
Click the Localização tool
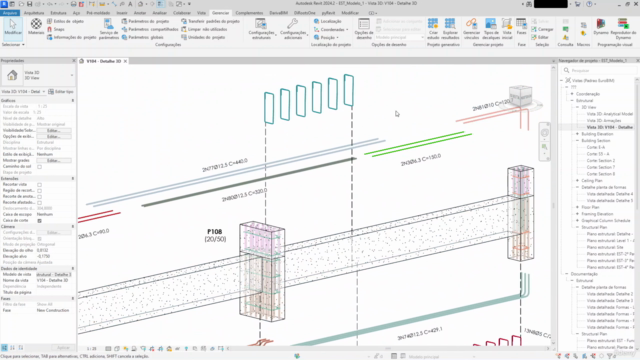click(x=327, y=21)
